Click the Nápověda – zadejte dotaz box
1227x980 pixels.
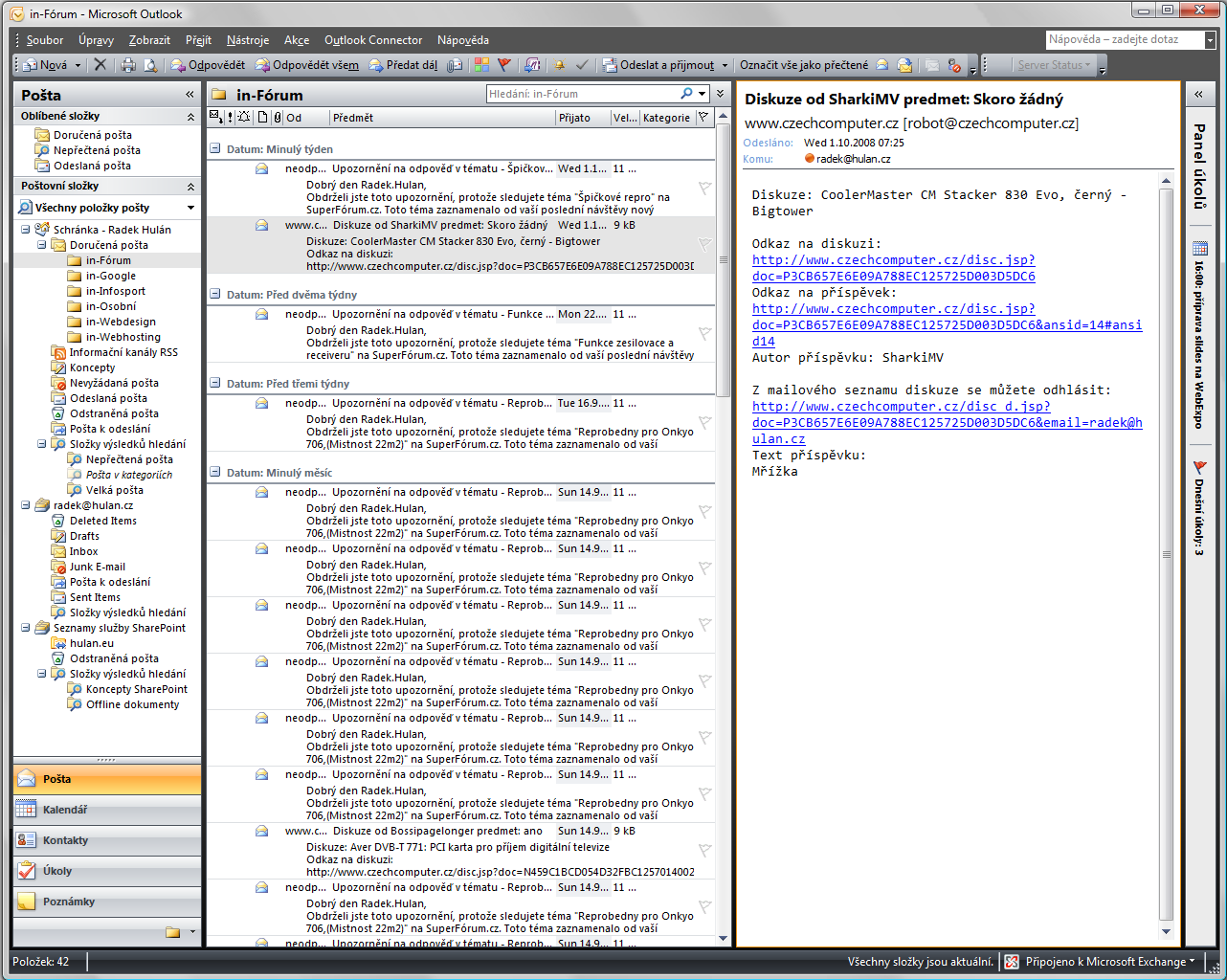(x=1125, y=39)
